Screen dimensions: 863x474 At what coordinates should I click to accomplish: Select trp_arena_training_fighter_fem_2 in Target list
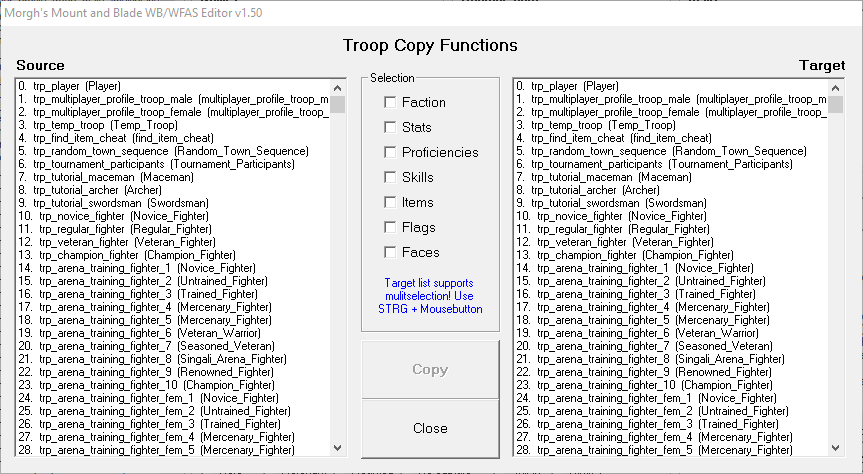click(x=671, y=411)
